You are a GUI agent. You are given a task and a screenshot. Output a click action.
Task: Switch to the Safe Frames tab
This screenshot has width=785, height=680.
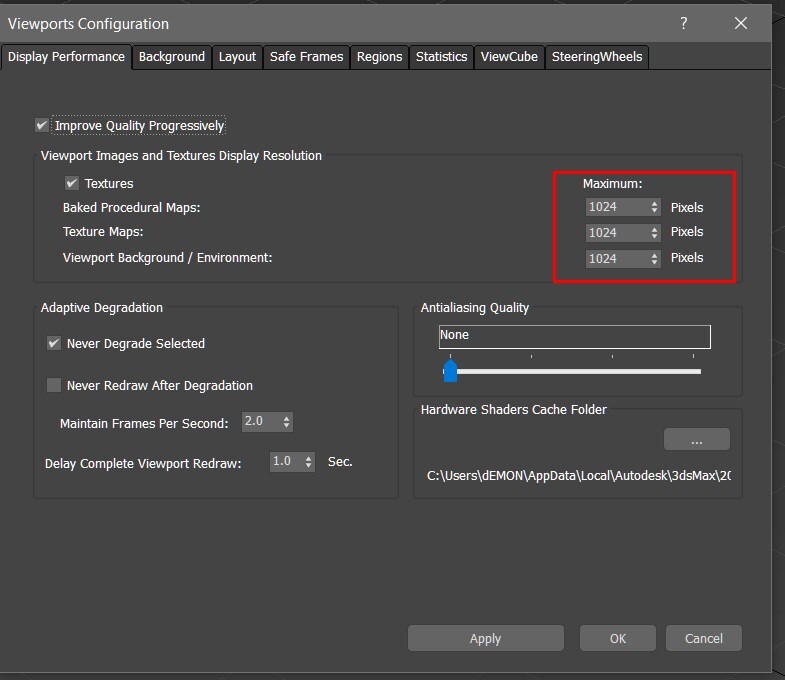pos(306,57)
